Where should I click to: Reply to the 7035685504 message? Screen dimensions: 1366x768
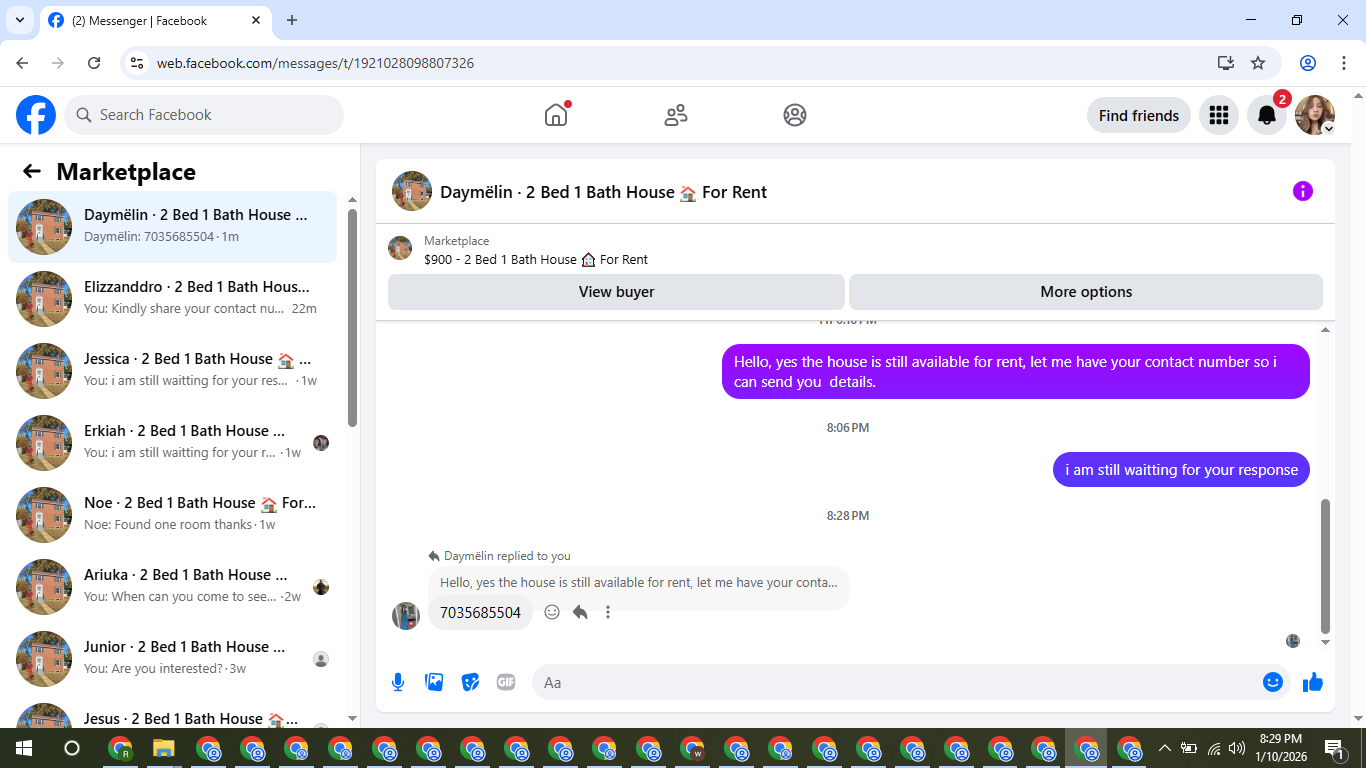click(x=580, y=612)
